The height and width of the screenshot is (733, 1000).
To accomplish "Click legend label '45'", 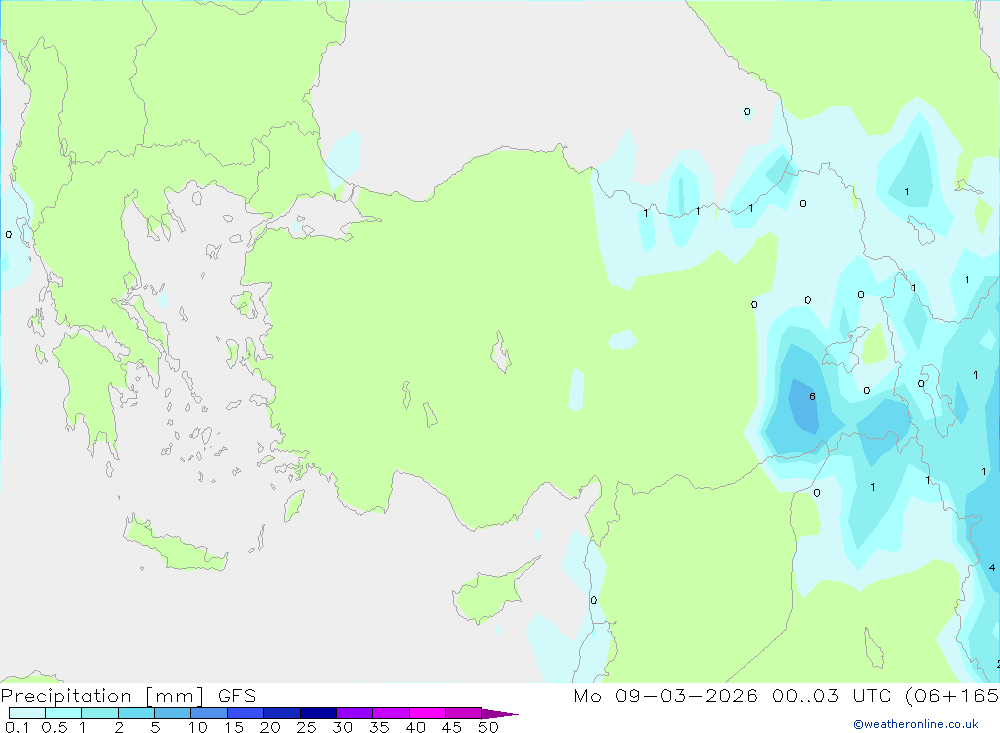I will point(452,727).
